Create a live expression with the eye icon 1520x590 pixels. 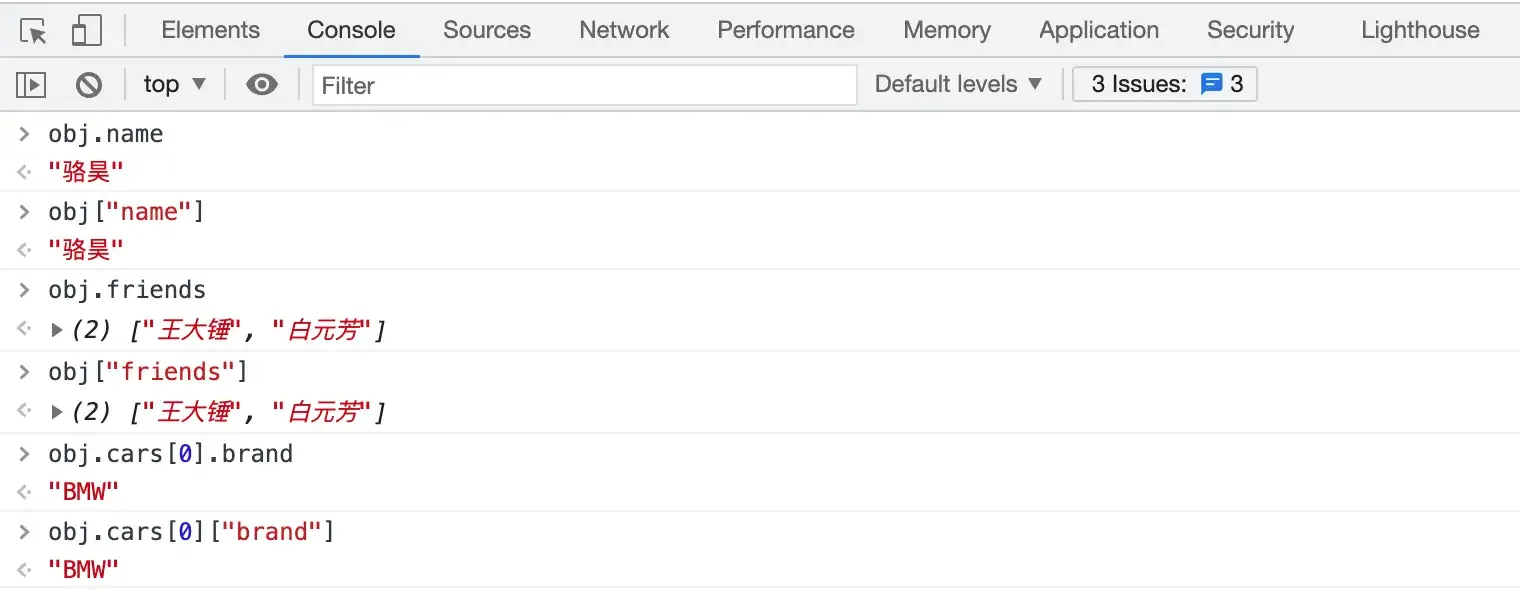pos(262,84)
